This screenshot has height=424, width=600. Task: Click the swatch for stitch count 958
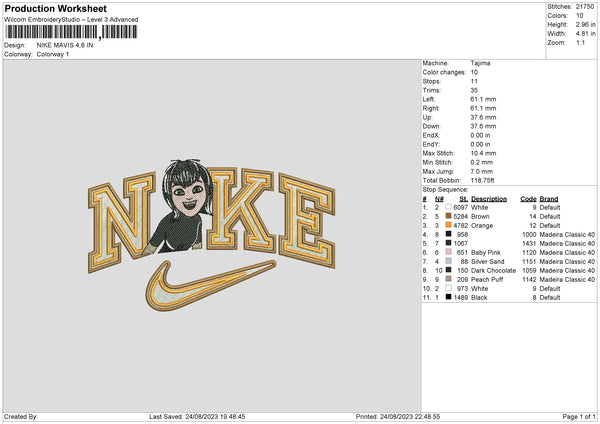pos(448,234)
